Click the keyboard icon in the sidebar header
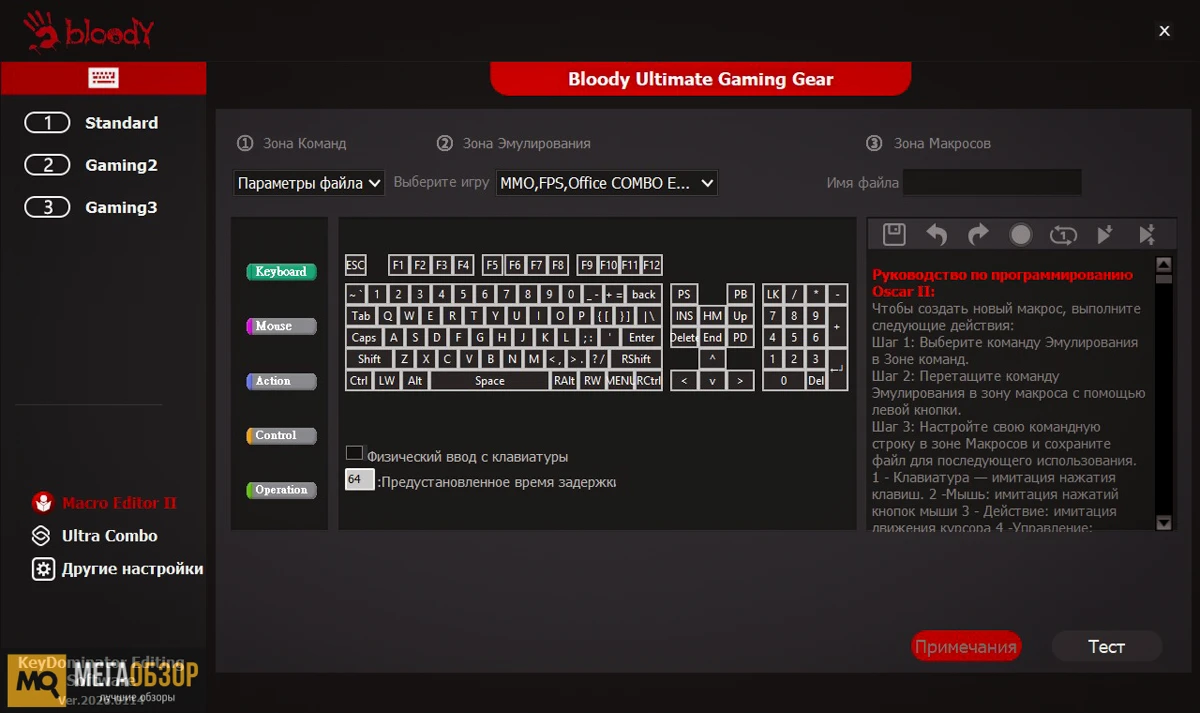The image size is (1200, 713). pyautogui.click(x=103, y=78)
